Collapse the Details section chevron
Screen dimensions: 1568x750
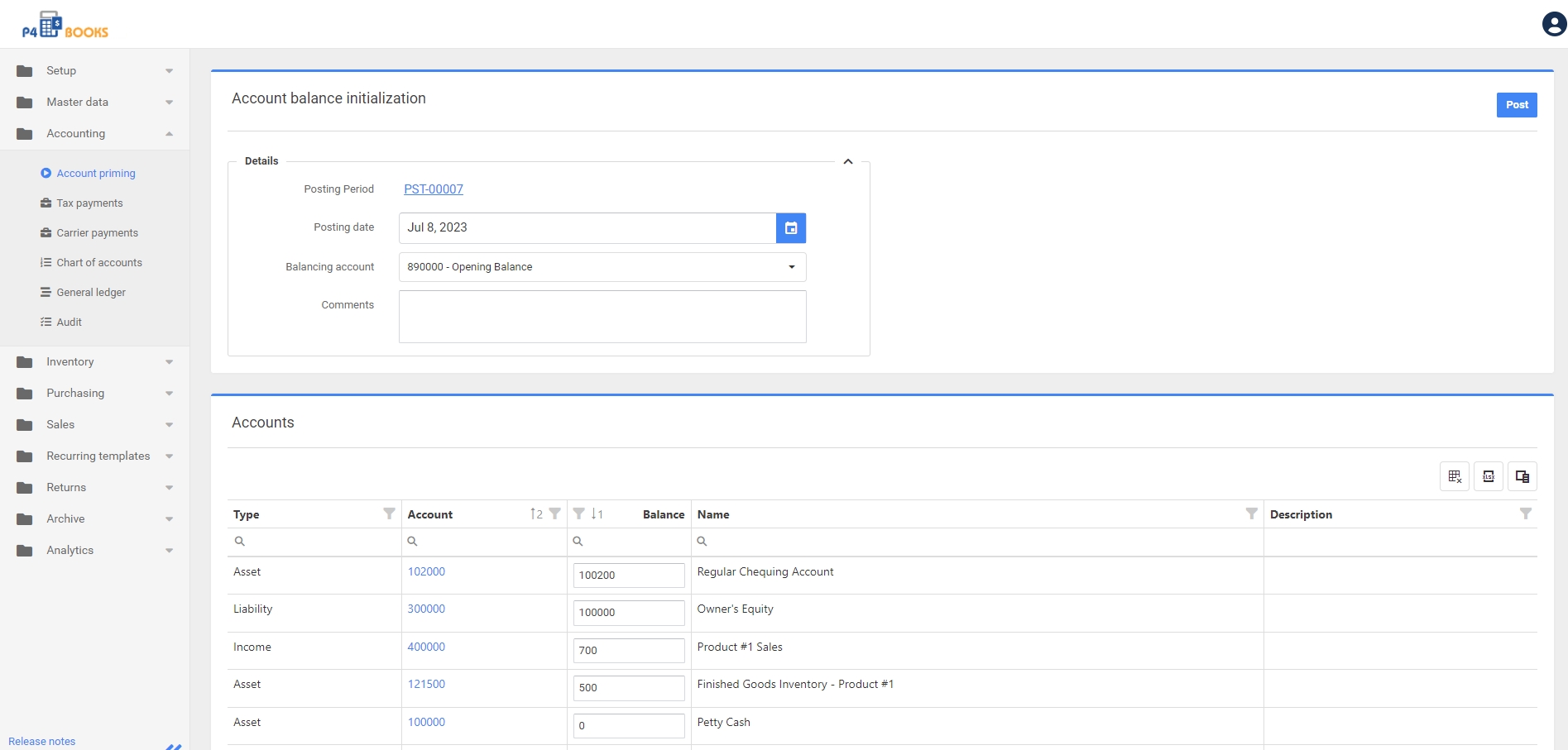[x=847, y=161]
